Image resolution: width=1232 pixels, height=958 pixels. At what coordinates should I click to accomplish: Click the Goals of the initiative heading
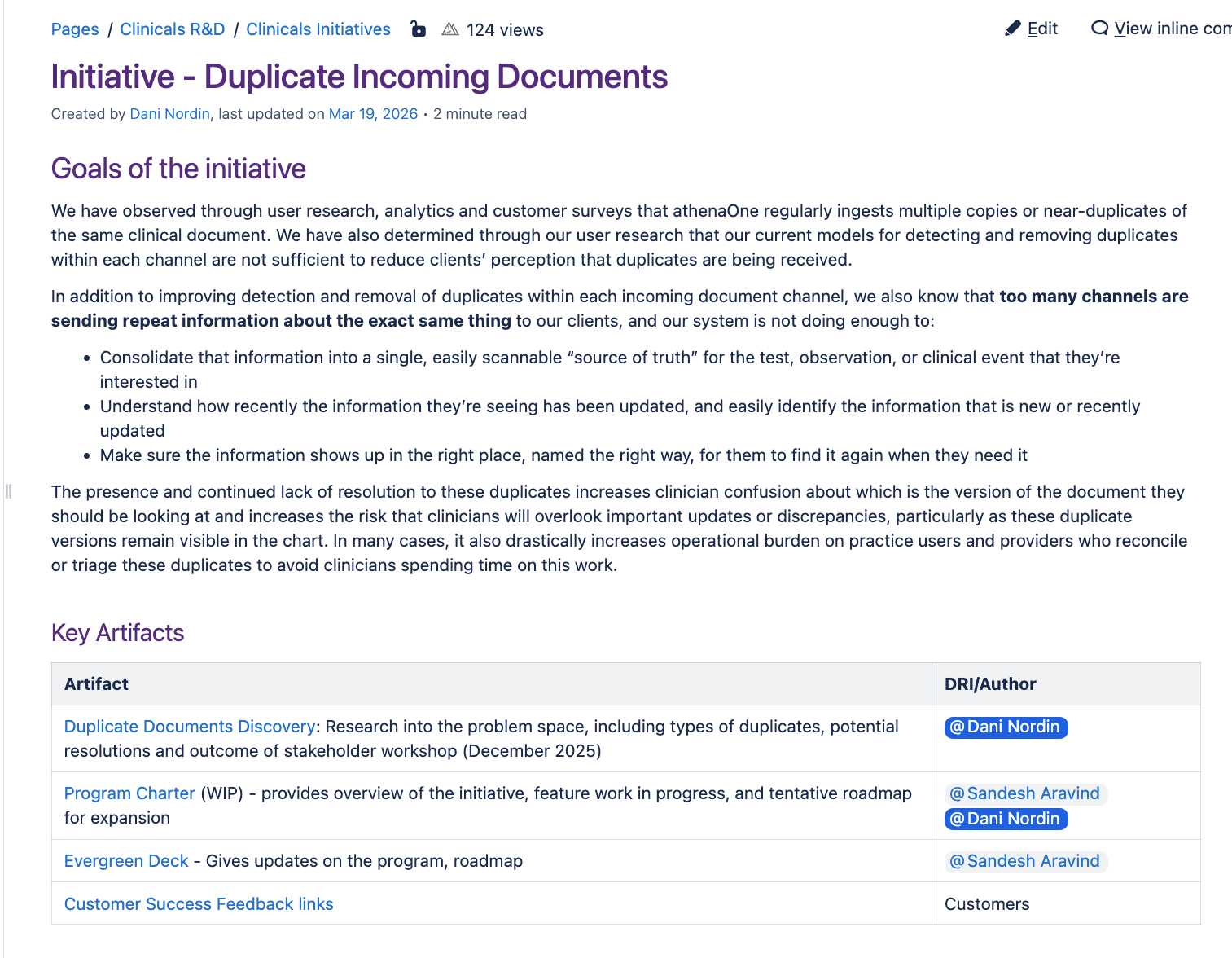178,169
